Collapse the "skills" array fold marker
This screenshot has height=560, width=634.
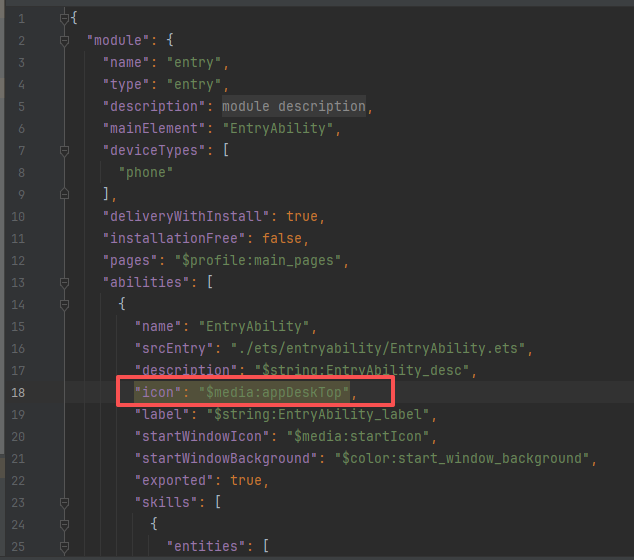64,503
